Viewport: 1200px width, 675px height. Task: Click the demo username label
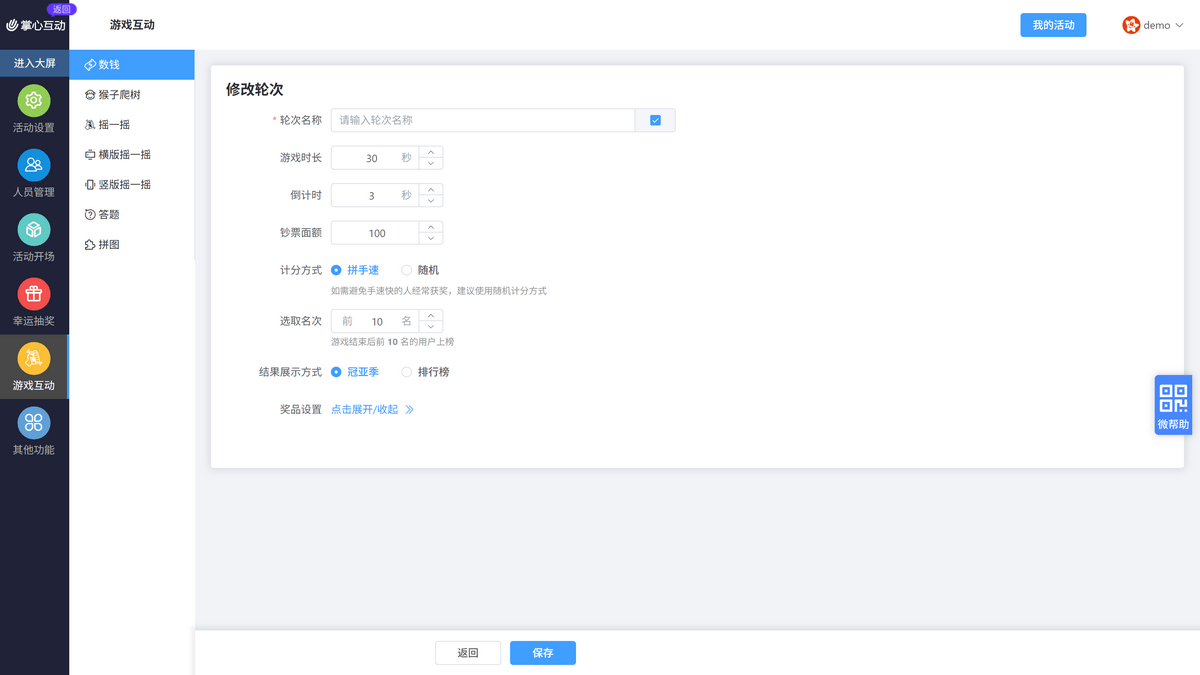(1157, 26)
